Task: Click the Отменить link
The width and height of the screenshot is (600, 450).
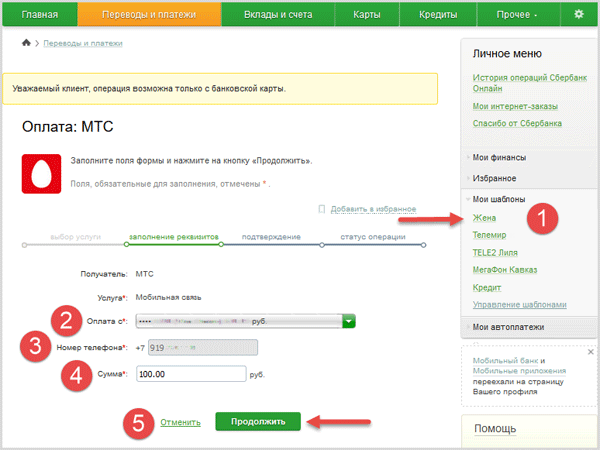Action: 180,422
